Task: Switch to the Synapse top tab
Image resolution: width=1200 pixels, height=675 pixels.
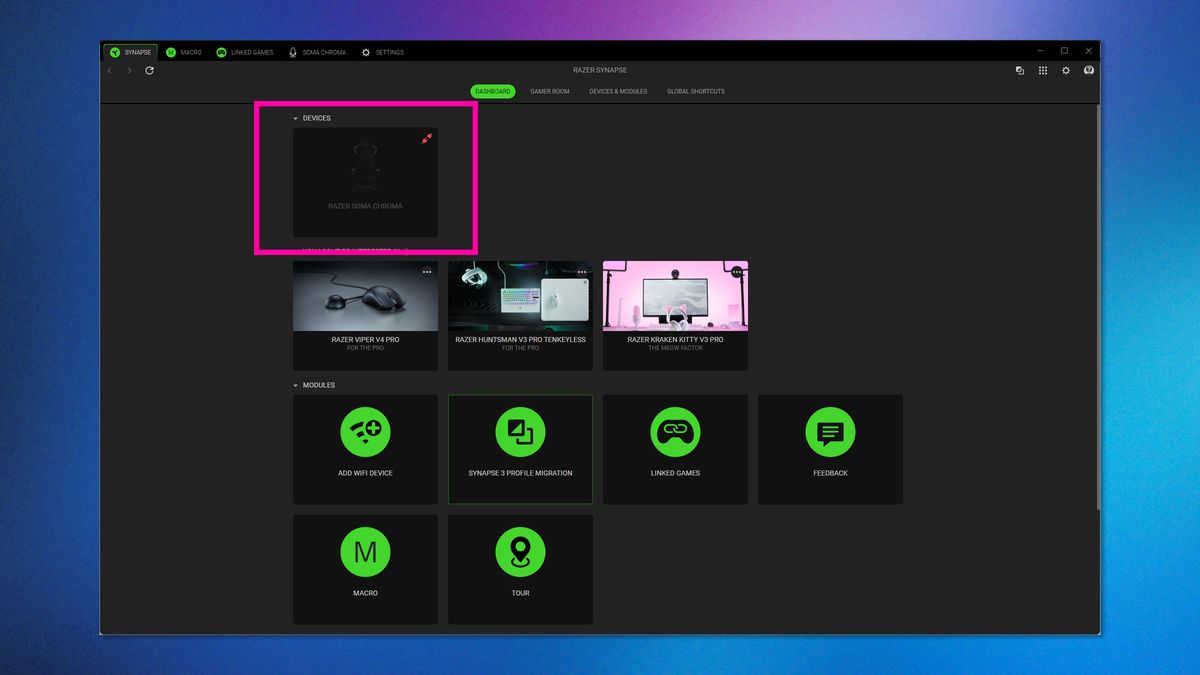Action: tap(130, 52)
